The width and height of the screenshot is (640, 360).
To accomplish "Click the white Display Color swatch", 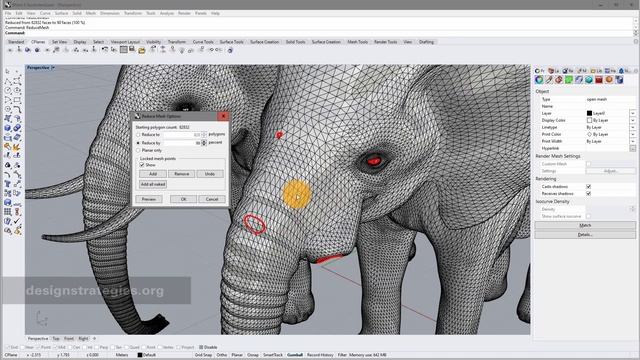I will [589, 120].
